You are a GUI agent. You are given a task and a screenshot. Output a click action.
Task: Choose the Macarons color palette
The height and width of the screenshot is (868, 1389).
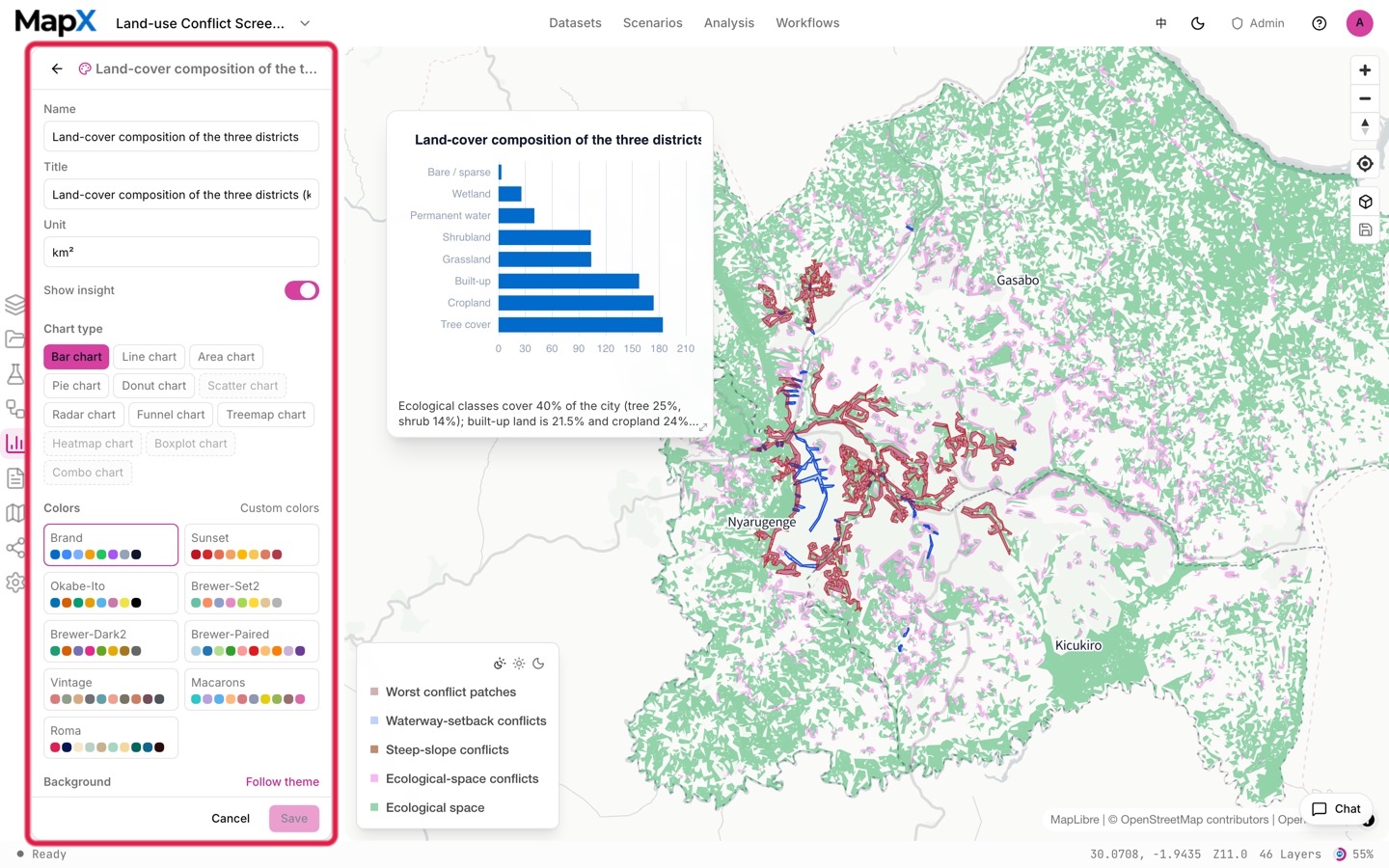coord(252,690)
